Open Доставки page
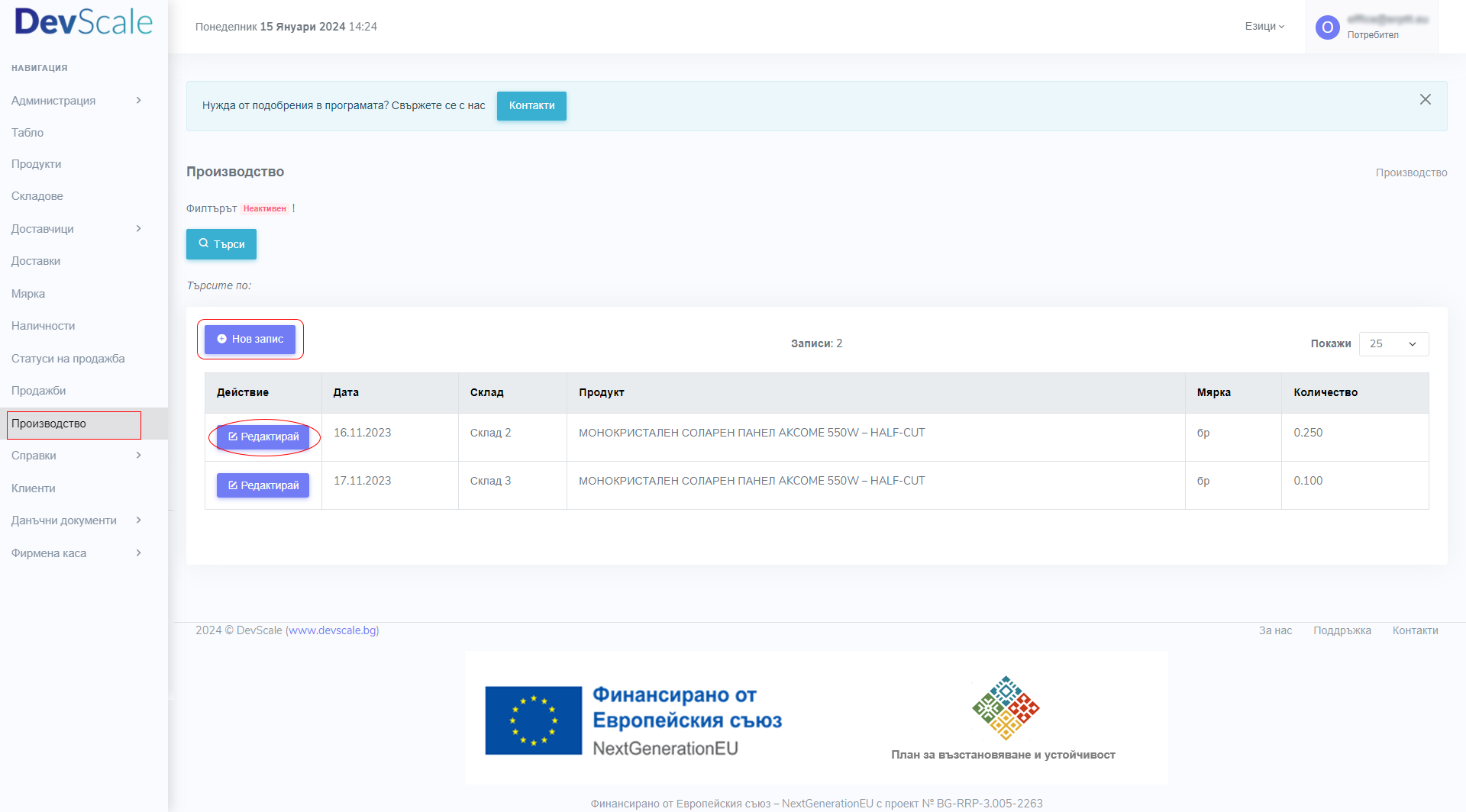Image resolution: width=1466 pixels, height=812 pixels. 36,261
